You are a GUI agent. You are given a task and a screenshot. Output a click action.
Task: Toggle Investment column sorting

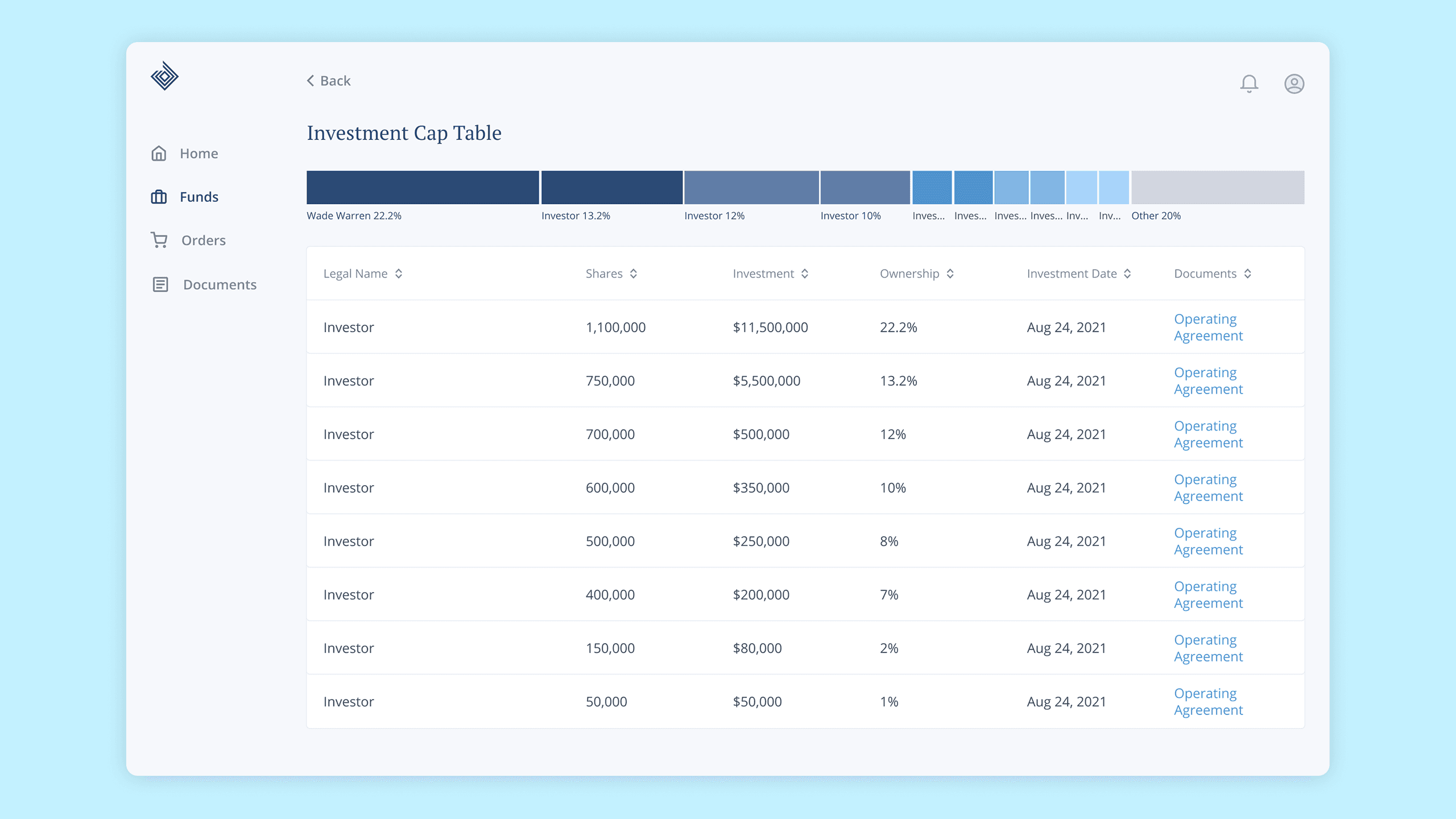805,274
